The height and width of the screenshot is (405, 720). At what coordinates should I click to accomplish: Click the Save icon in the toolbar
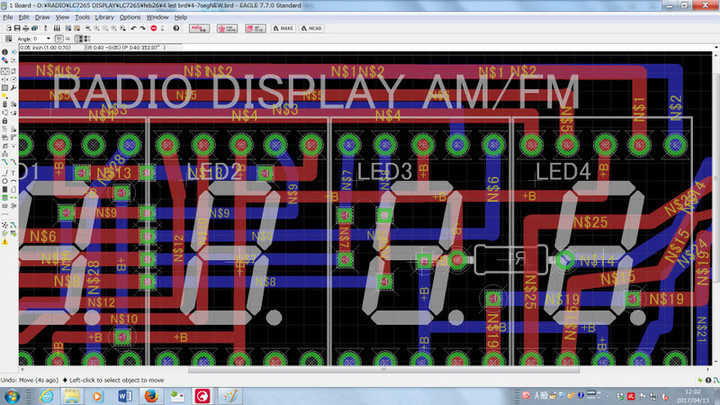17,29
